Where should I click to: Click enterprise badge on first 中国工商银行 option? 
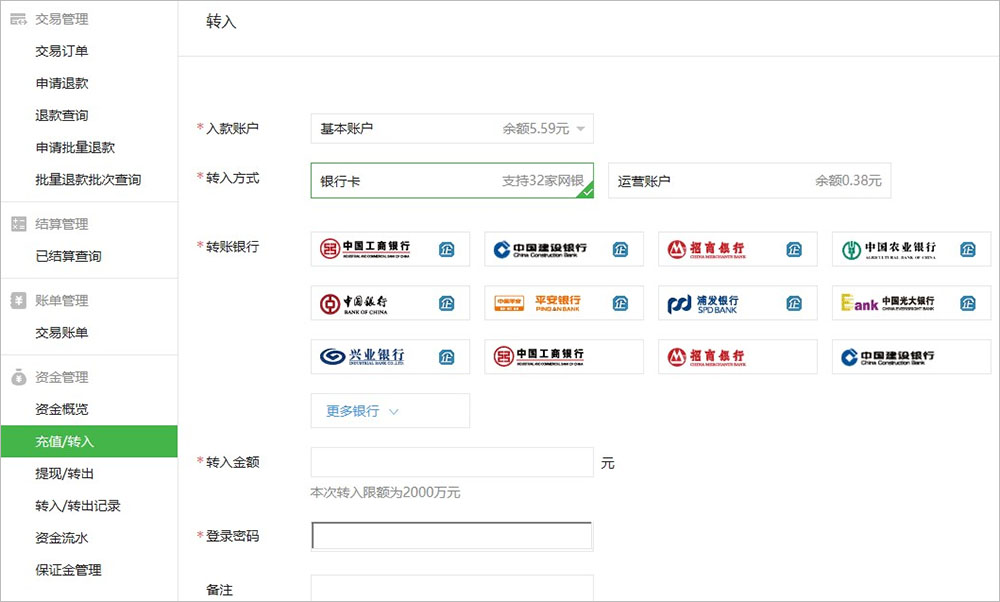click(x=447, y=249)
